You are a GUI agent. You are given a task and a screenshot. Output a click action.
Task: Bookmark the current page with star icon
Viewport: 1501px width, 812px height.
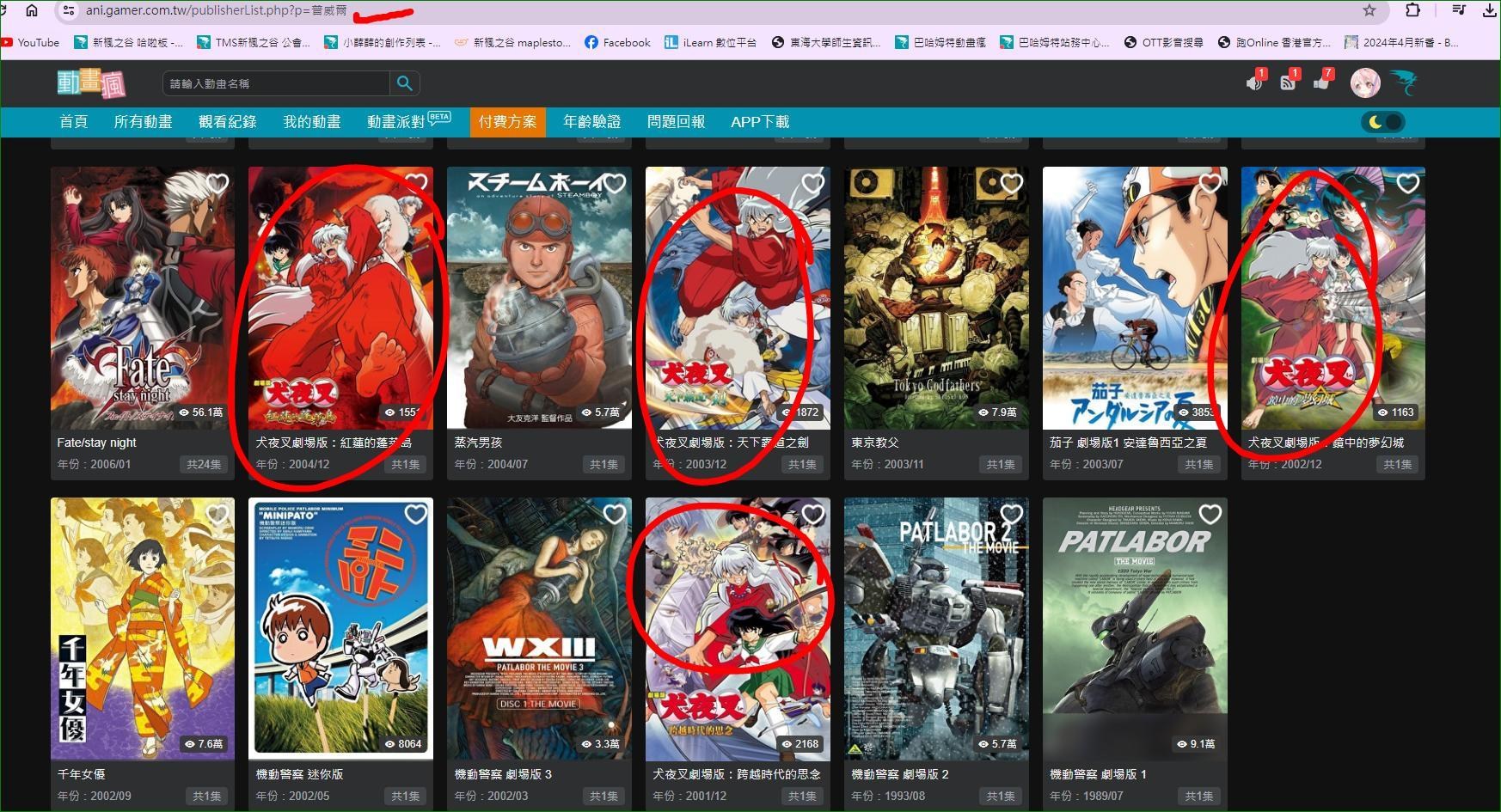click(1369, 10)
